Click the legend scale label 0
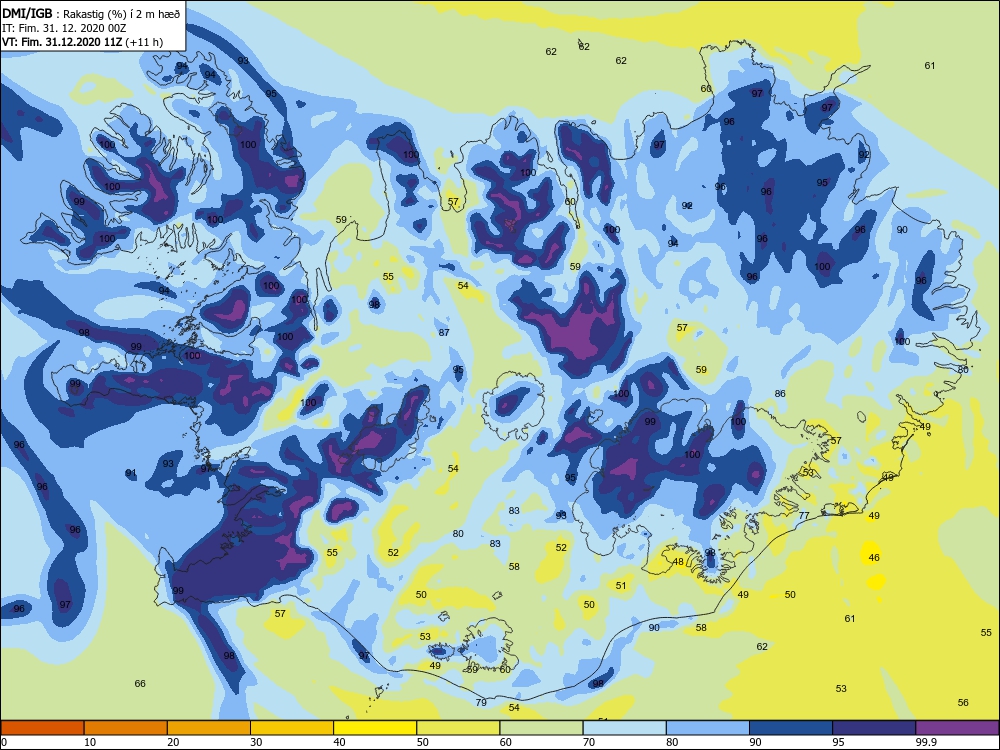 (x=4, y=742)
